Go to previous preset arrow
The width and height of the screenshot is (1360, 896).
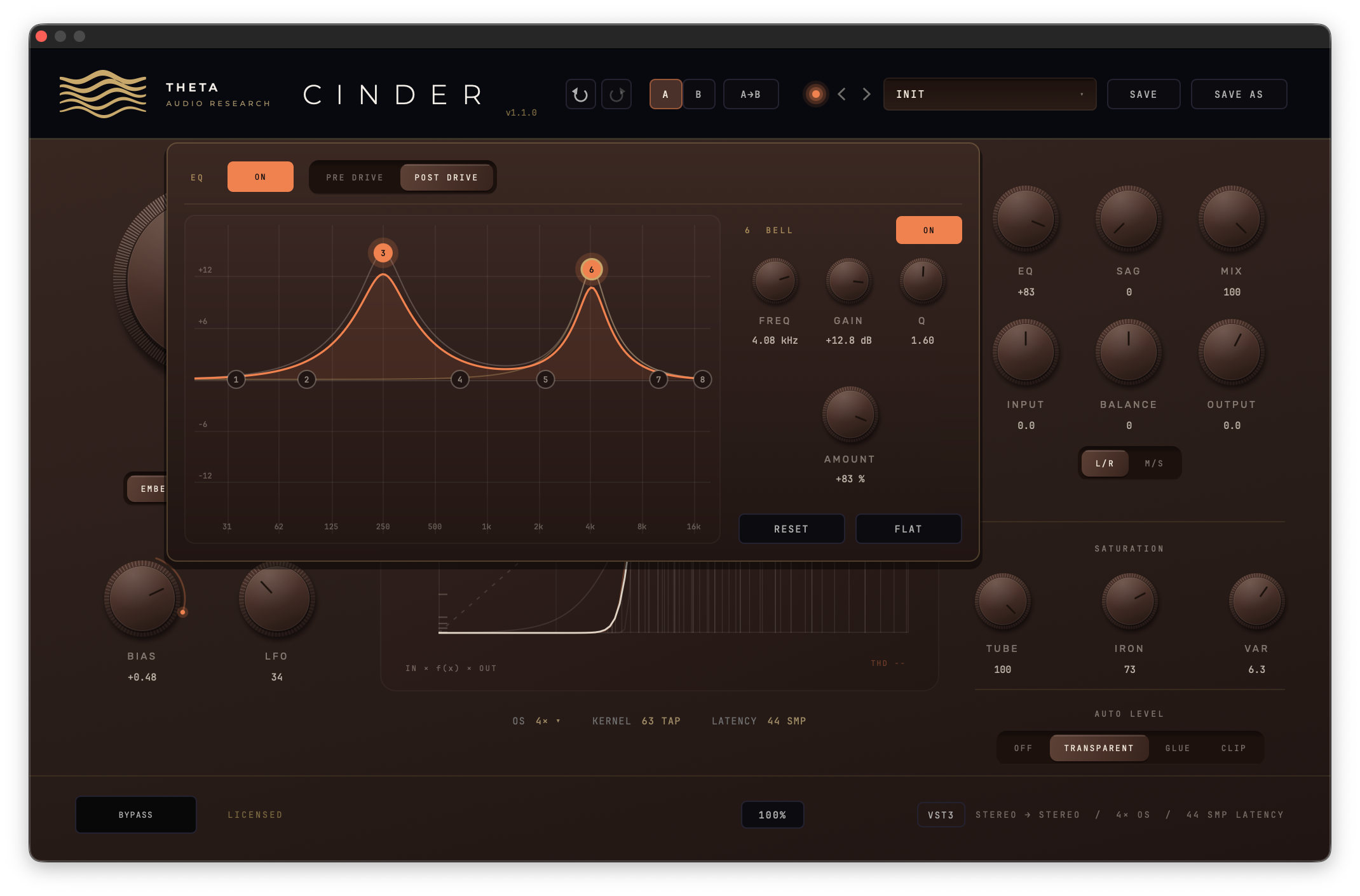[842, 95]
